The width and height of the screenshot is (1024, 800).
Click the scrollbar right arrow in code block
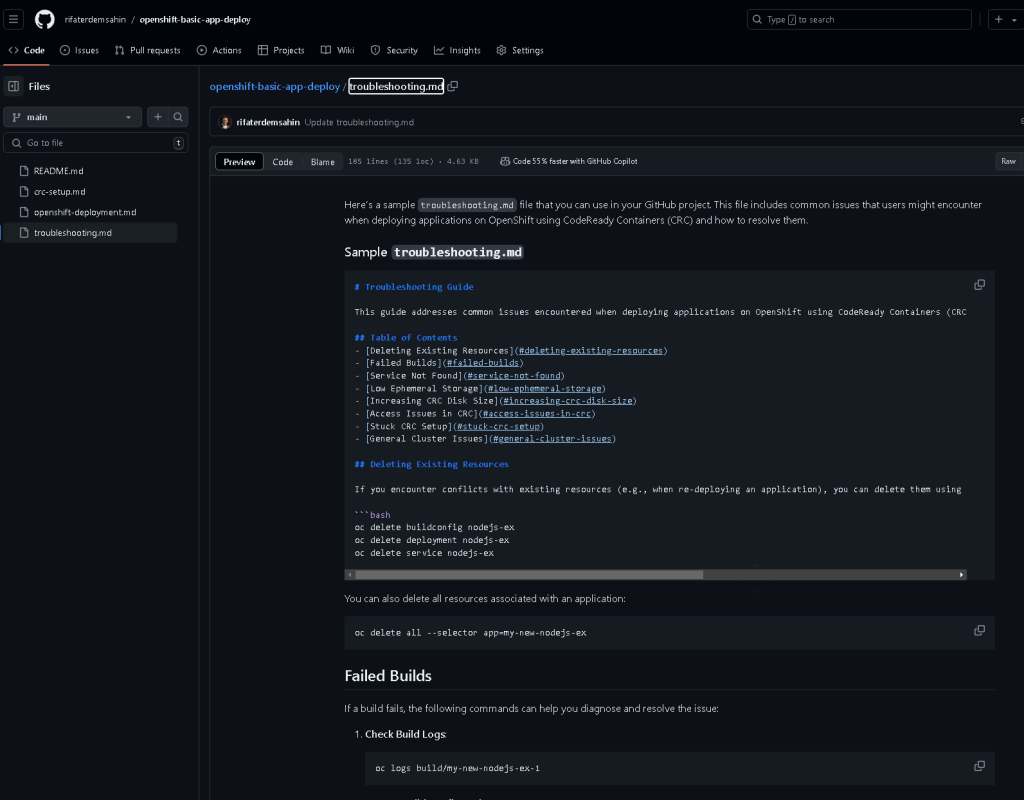click(x=961, y=575)
